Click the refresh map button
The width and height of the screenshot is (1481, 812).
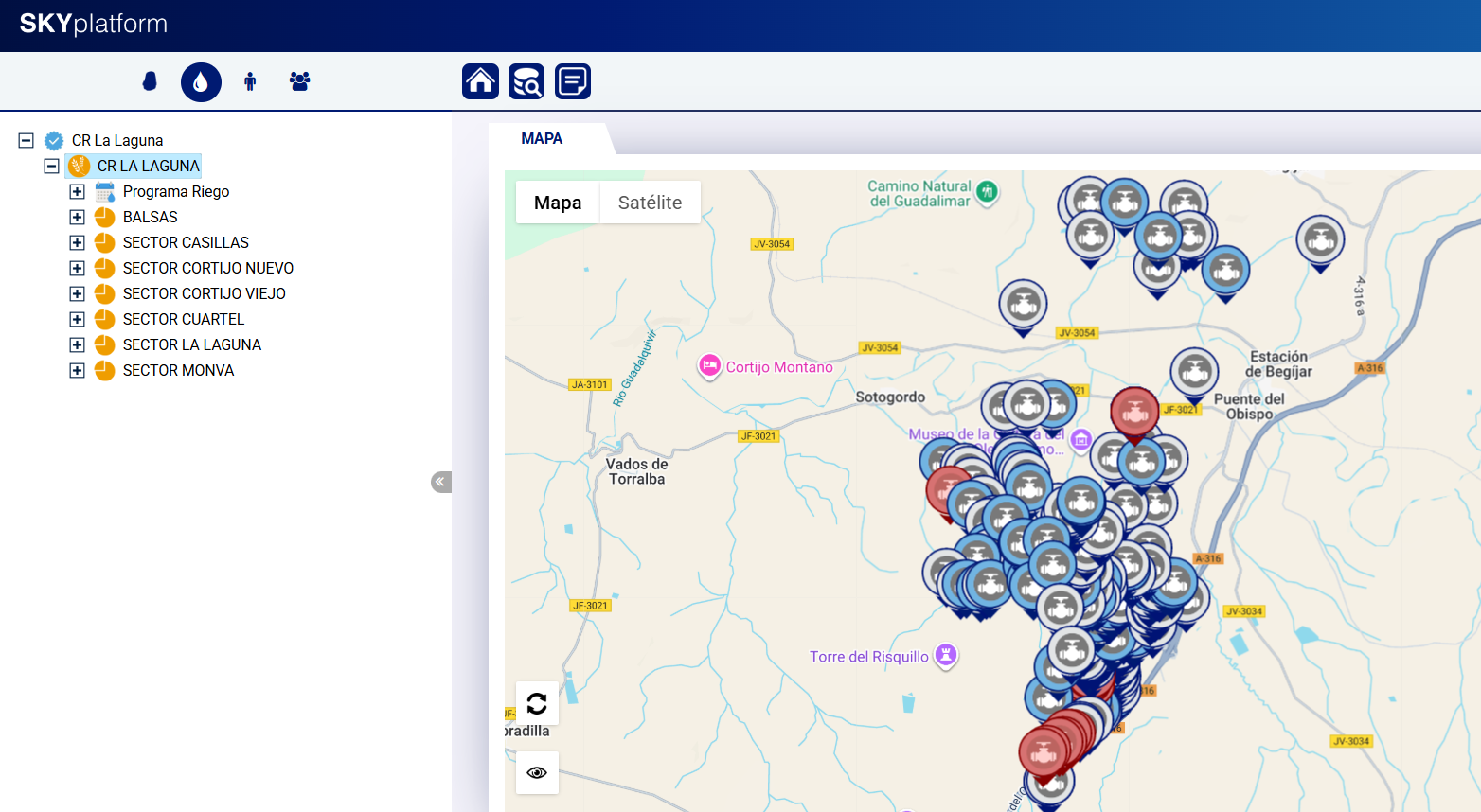pyautogui.click(x=537, y=703)
